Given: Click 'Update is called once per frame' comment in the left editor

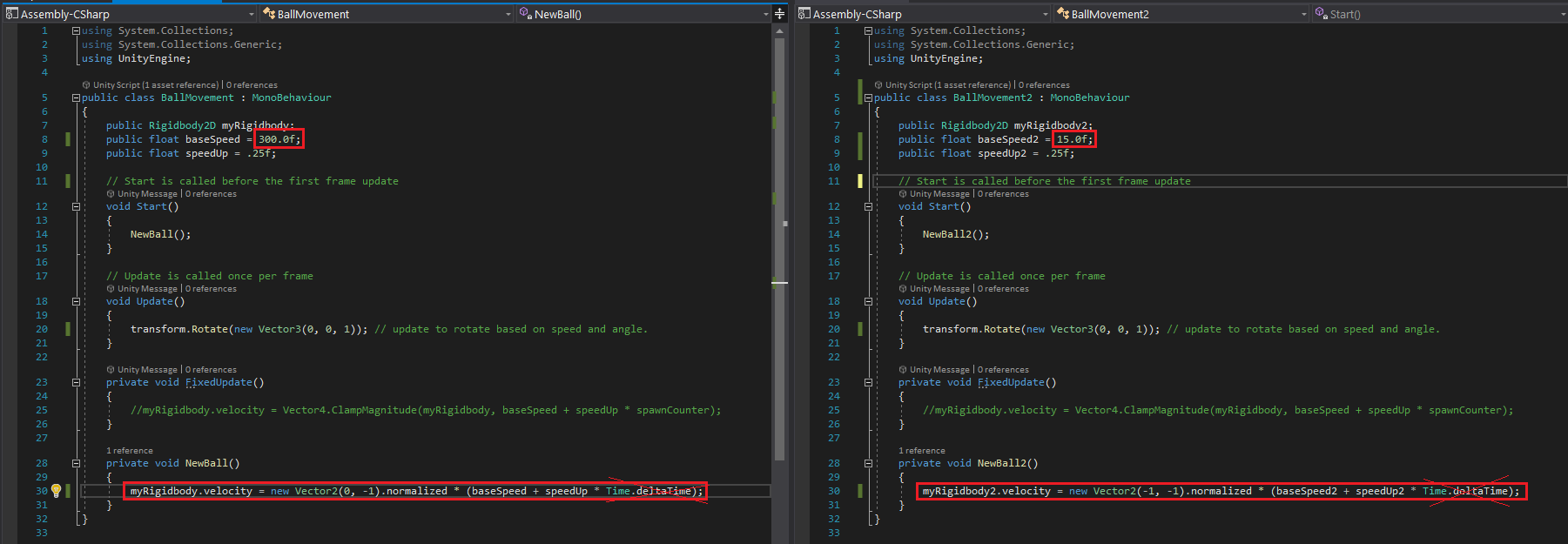Looking at the screenshot, I should click(210, 276).
